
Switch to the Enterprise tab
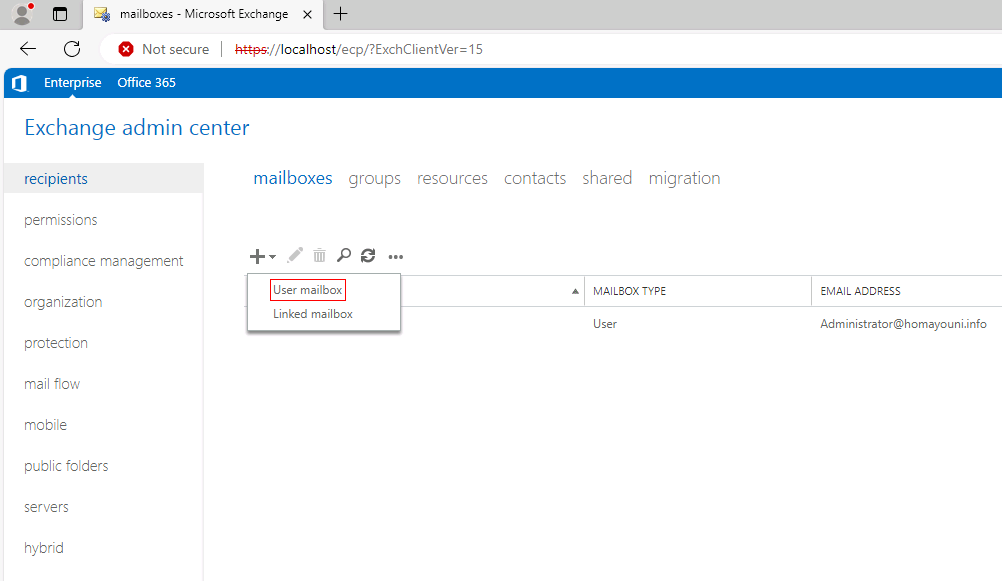72,82
